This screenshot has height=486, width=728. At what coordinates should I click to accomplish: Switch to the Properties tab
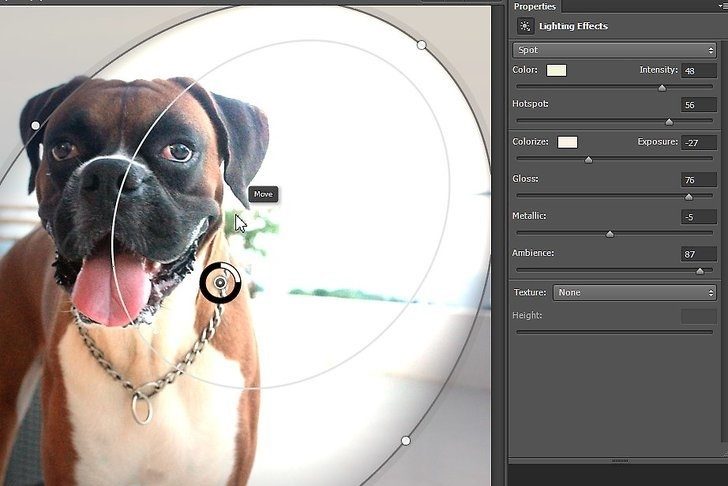(x=535, y=6)
